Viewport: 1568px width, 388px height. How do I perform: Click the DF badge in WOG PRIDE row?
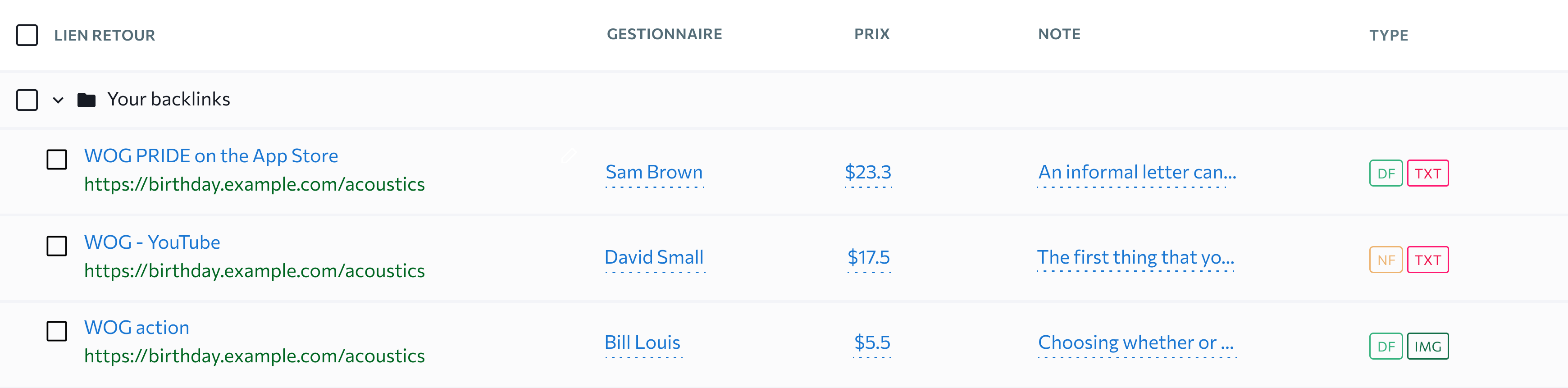point(1386,173)
